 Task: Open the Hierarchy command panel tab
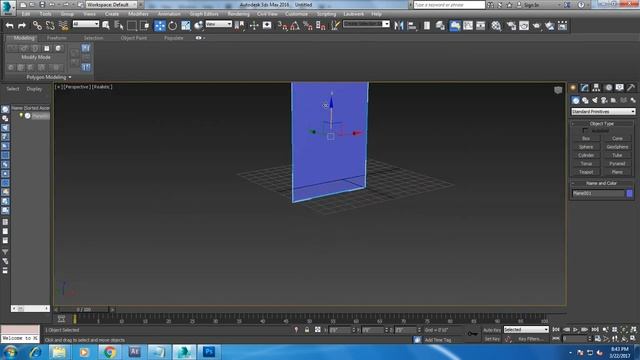click(x=596, y=87)
